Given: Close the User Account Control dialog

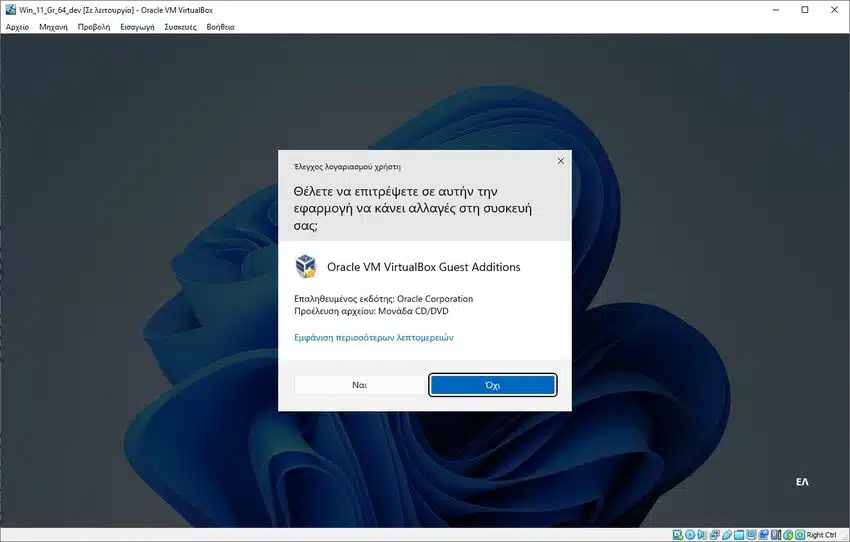Looking at the screenshot, I should tap(561, 161).
